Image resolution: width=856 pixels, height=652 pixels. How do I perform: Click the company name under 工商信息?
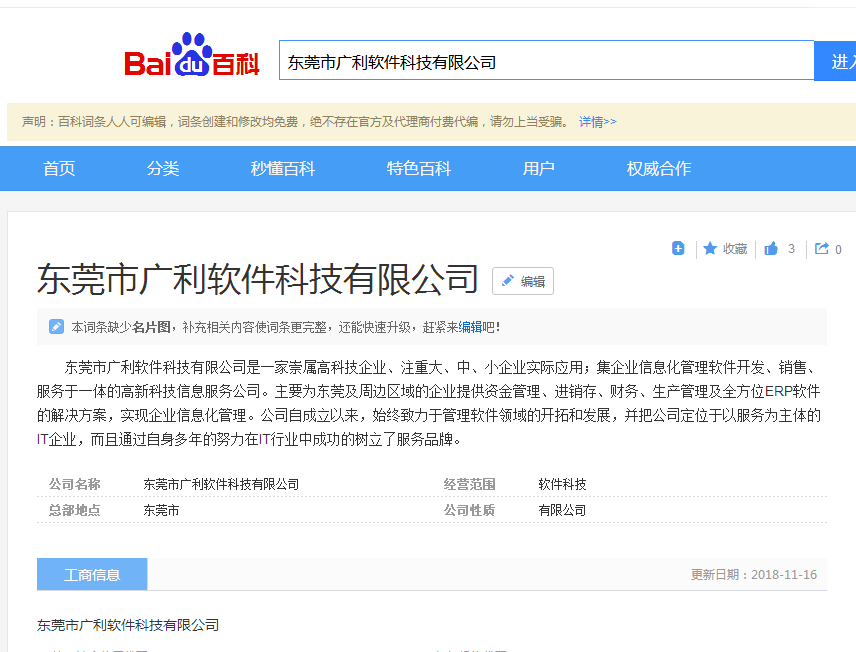click(128, 625)
